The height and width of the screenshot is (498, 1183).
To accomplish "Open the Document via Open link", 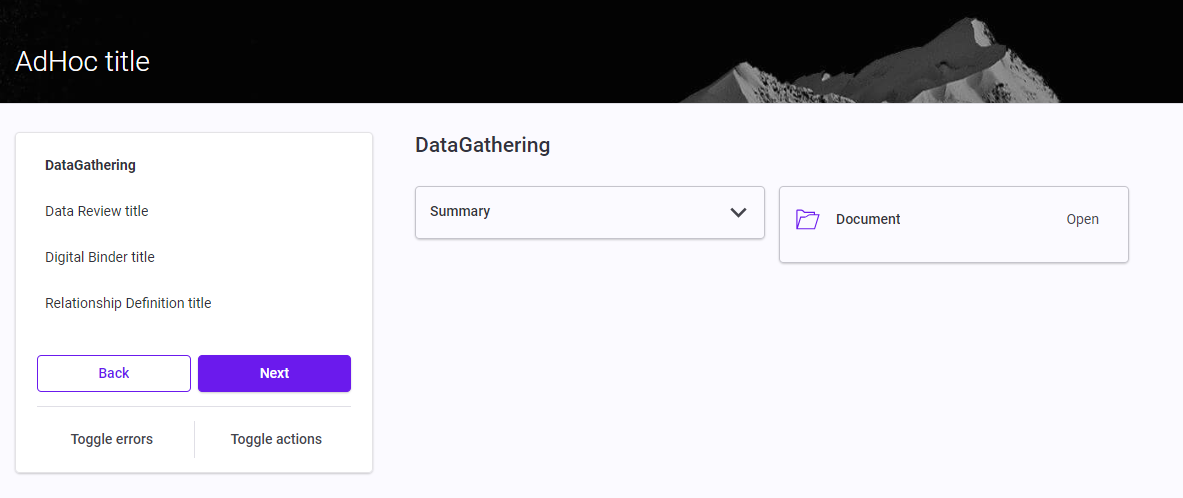I will point(1082,219).
